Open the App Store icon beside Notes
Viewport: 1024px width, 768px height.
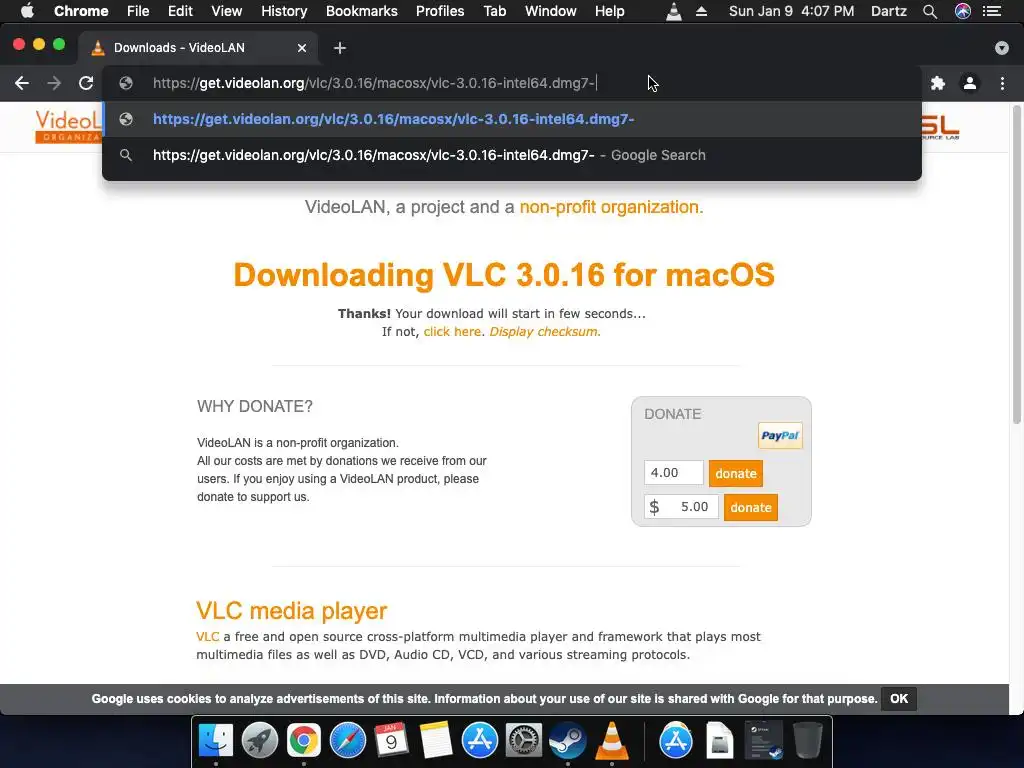479,741
